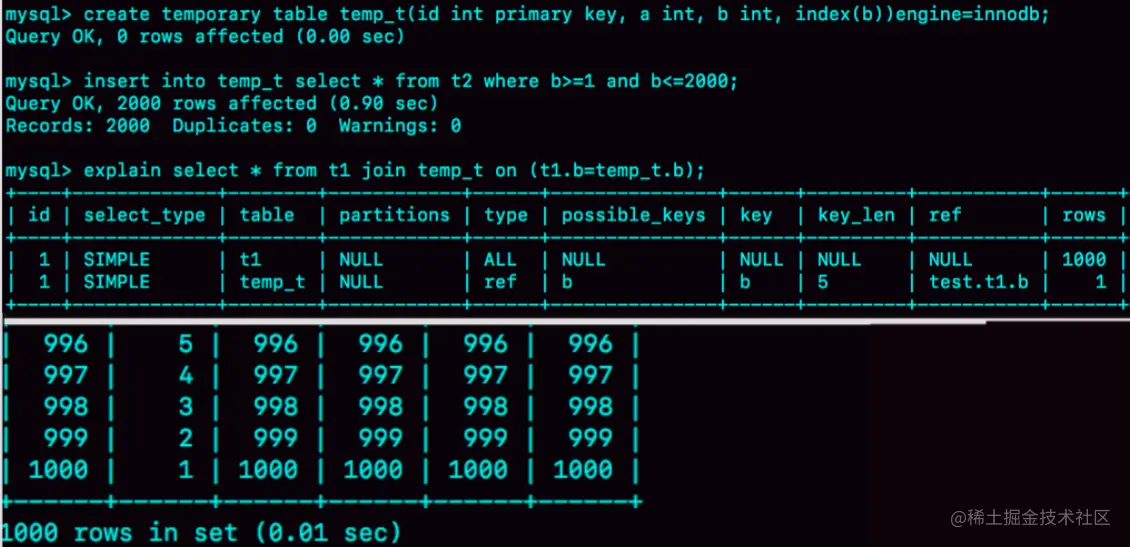Click the 'type' column header
Image resolution: width=1130 pixels, height=547 pixels.
pos(506,215)
